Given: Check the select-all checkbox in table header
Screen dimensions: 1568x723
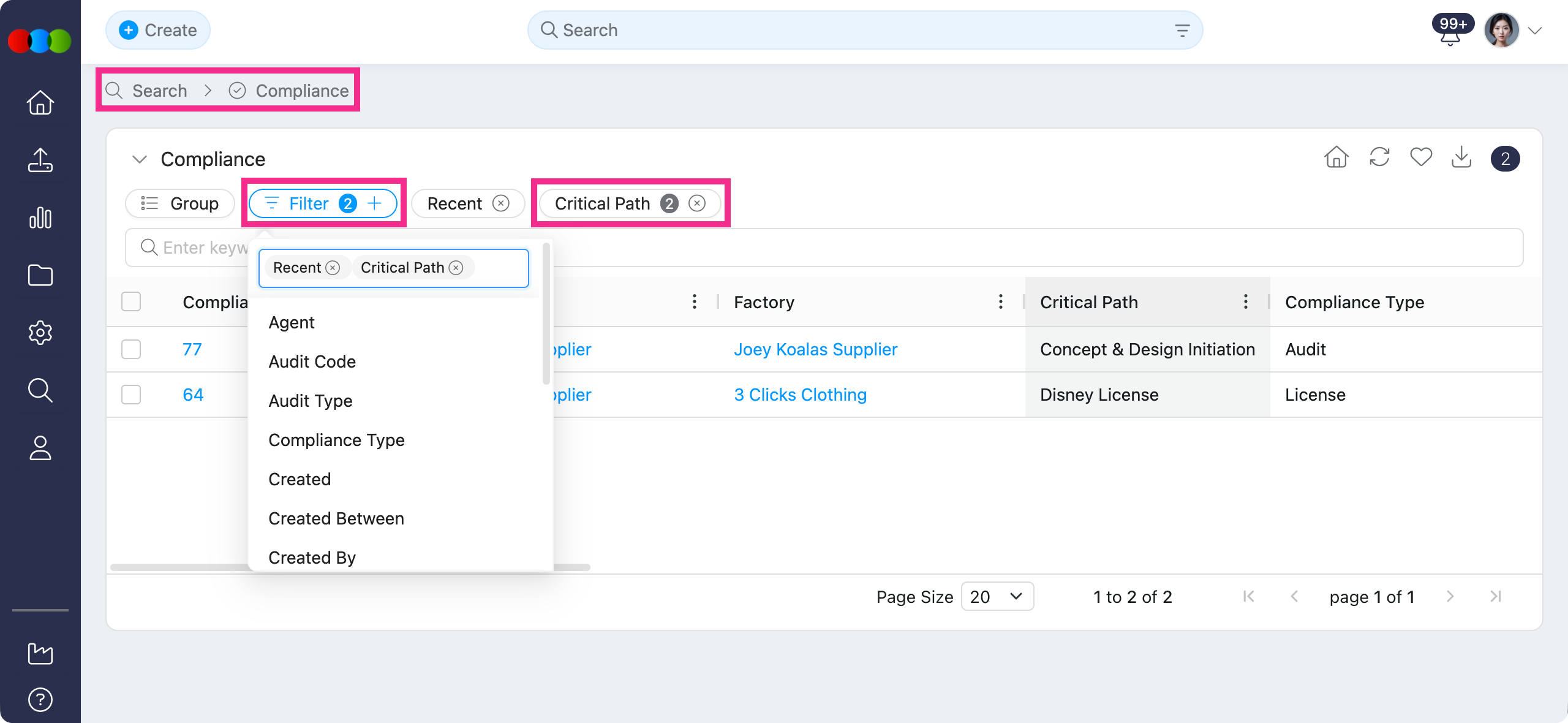Looking at the screenshot, I should tap(131, 301).
